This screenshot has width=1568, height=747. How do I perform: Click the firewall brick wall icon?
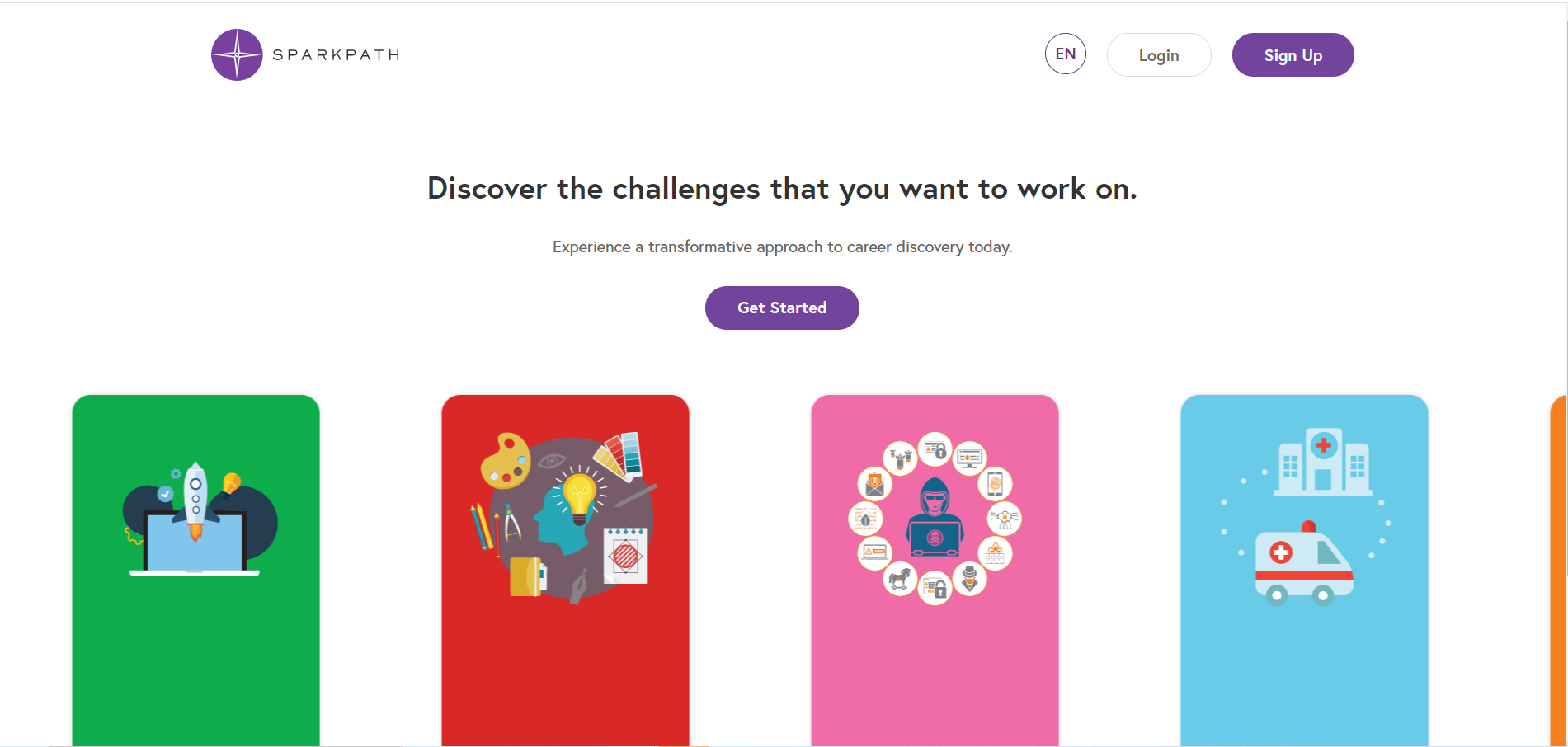pos(995,552)
